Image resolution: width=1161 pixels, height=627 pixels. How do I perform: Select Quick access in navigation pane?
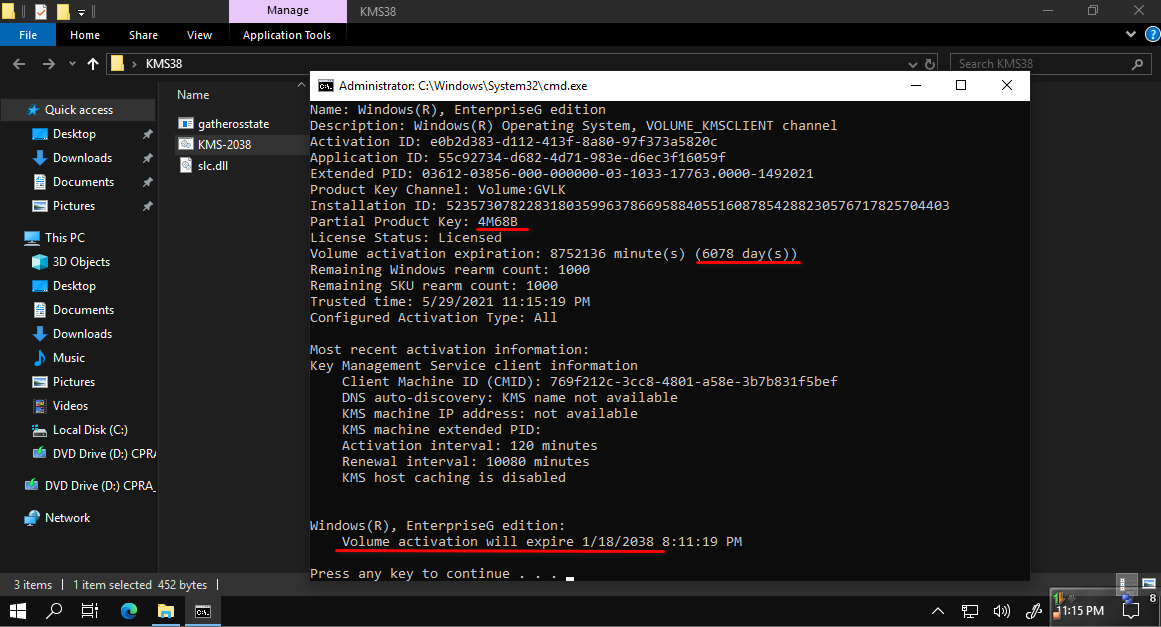pos(78,110)
